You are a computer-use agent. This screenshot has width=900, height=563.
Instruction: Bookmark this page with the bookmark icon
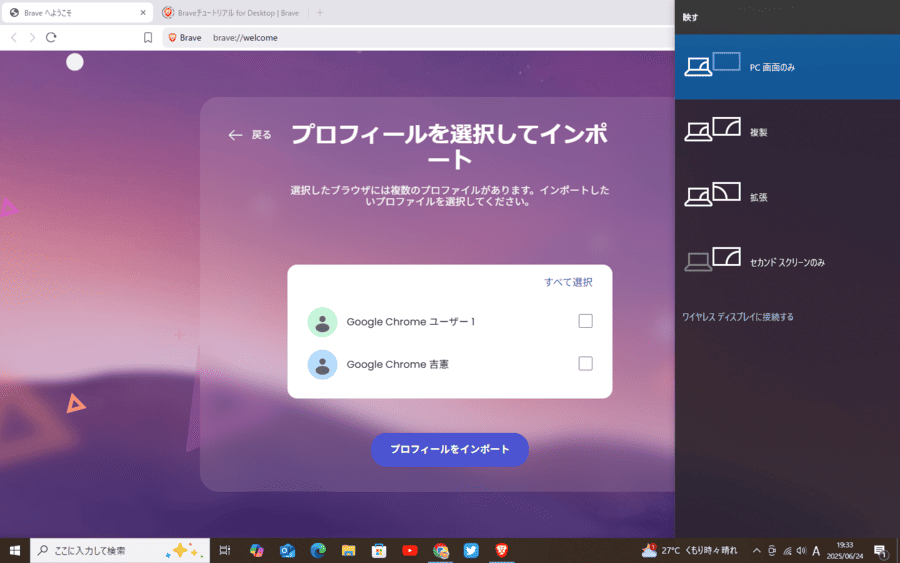(x=148, y=38)
